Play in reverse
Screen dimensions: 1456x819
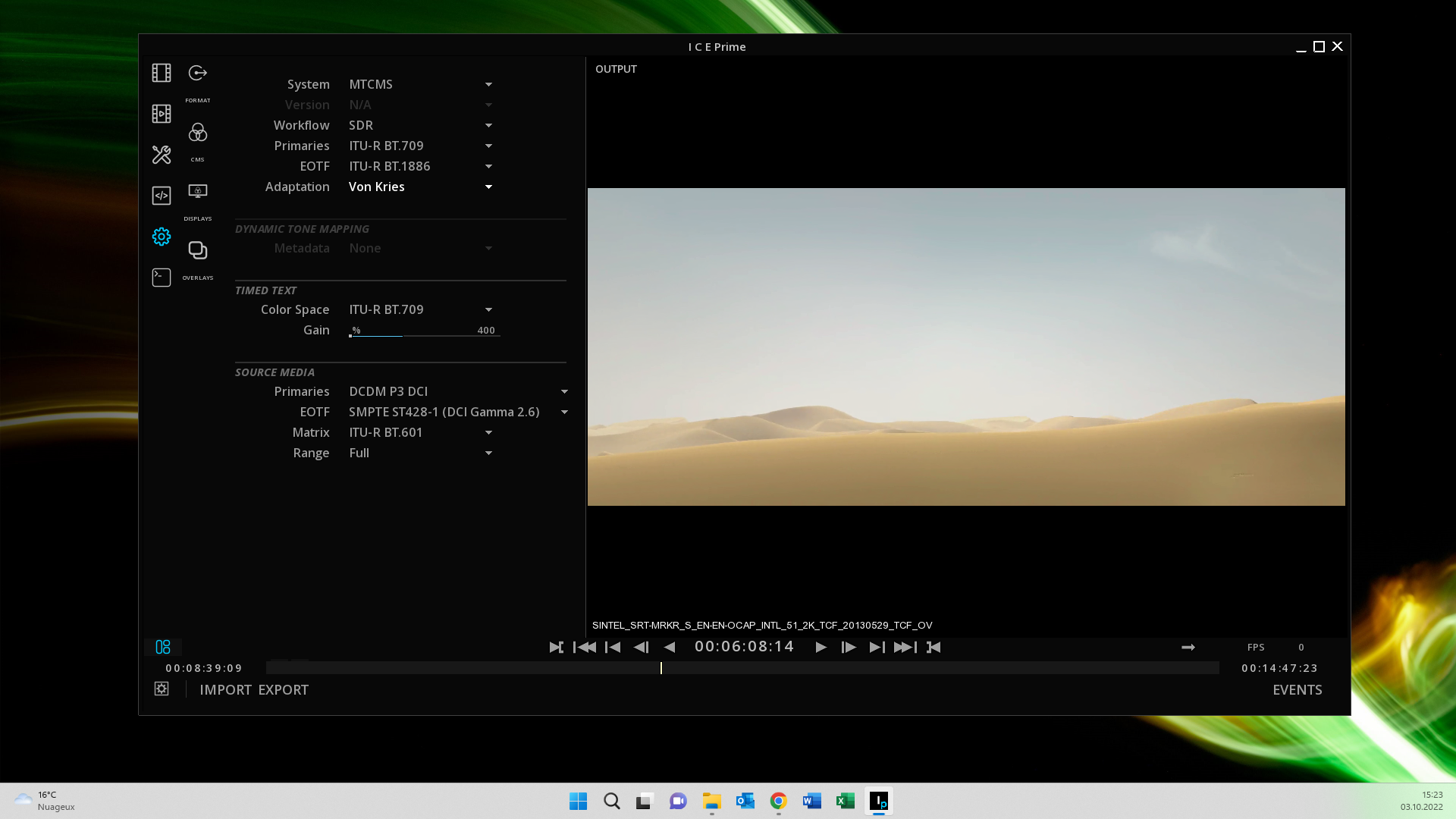[x=670, y=647]
